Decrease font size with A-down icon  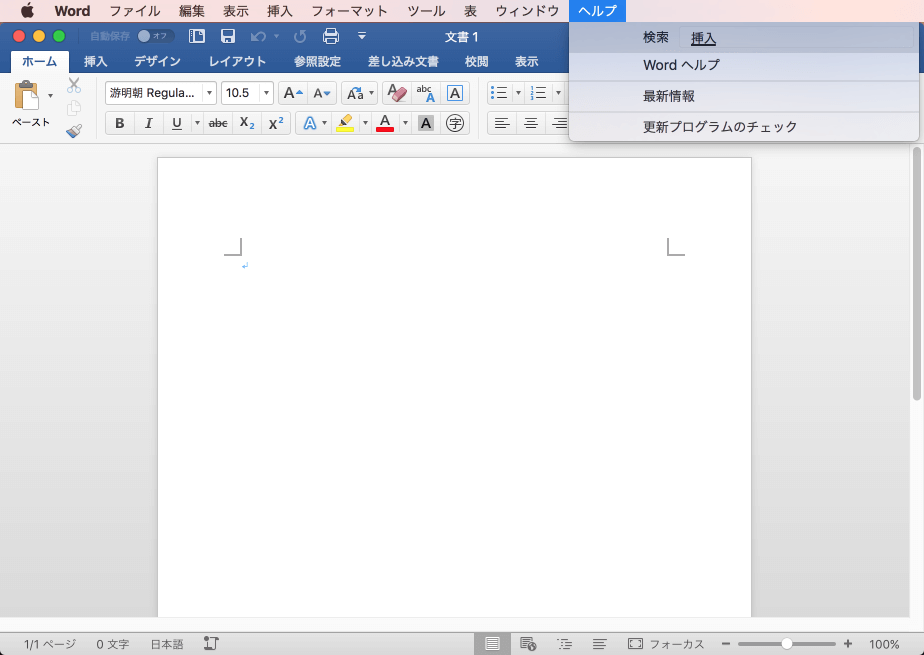tap(322, 93)
